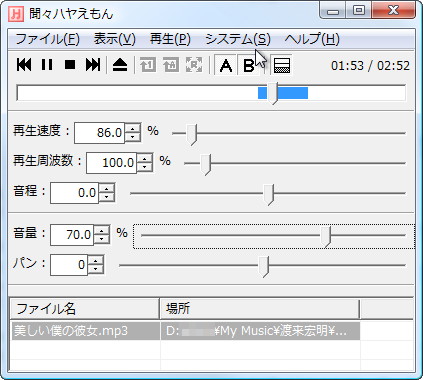Skip to the next track
The image size is (423, 380).
coord(93,65)
